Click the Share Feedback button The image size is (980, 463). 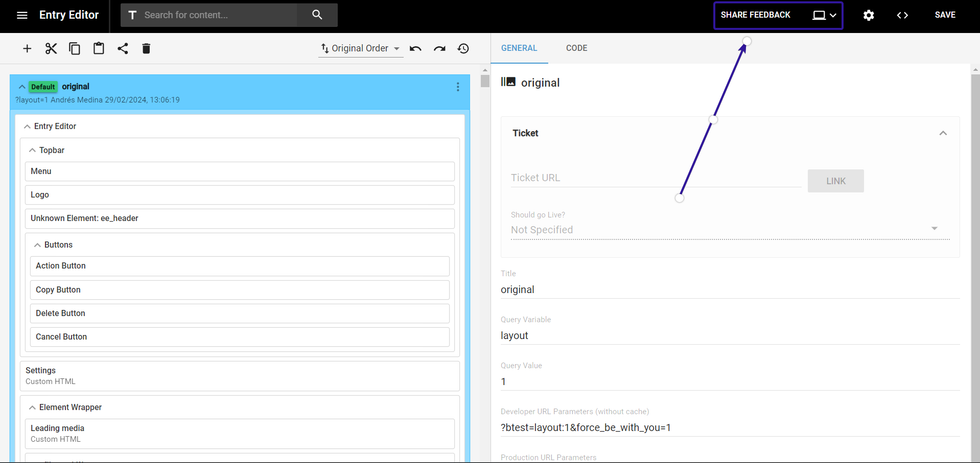[x=755, y=16]
